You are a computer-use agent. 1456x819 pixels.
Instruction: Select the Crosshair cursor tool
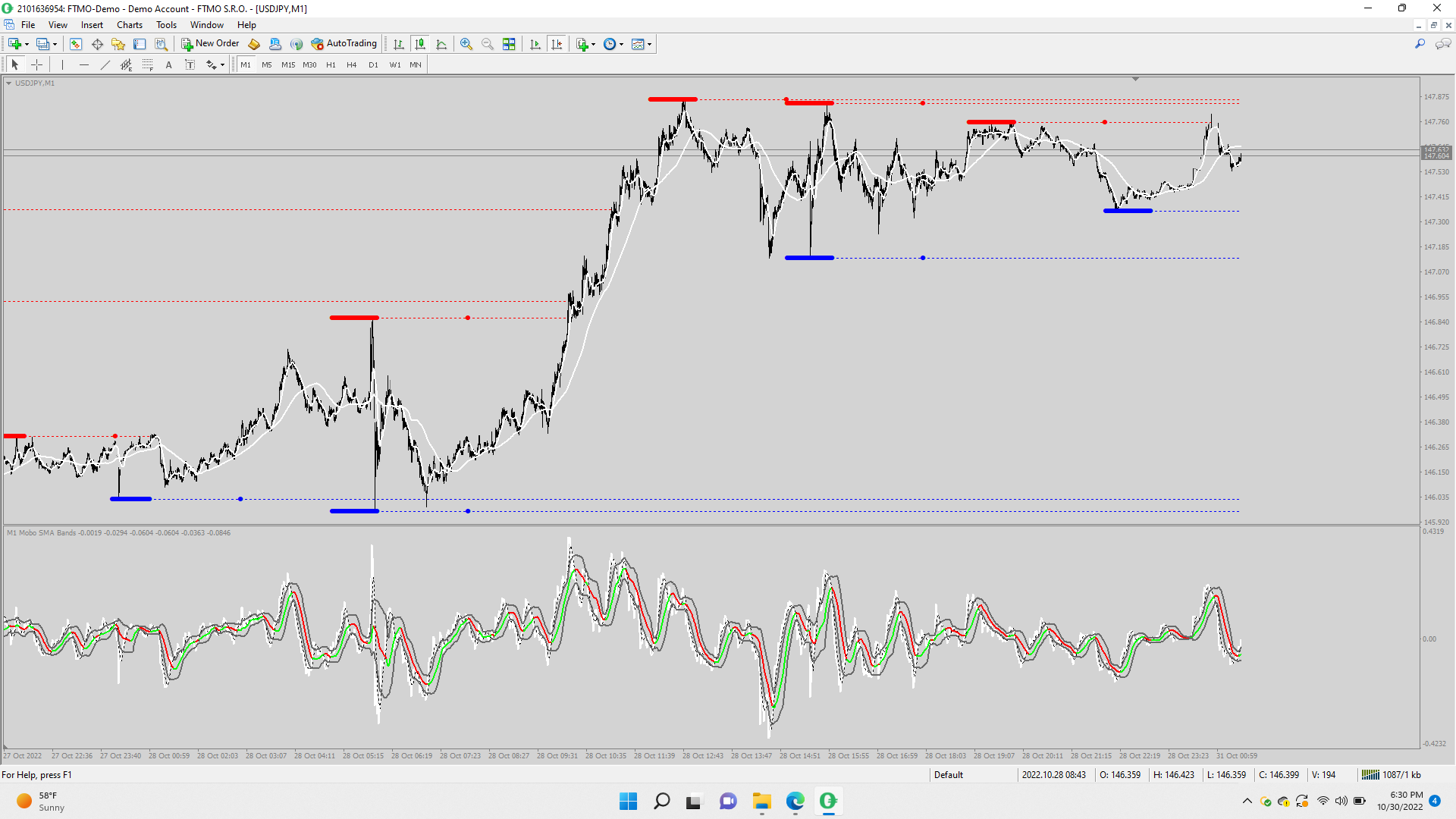[x=36, y=65]
